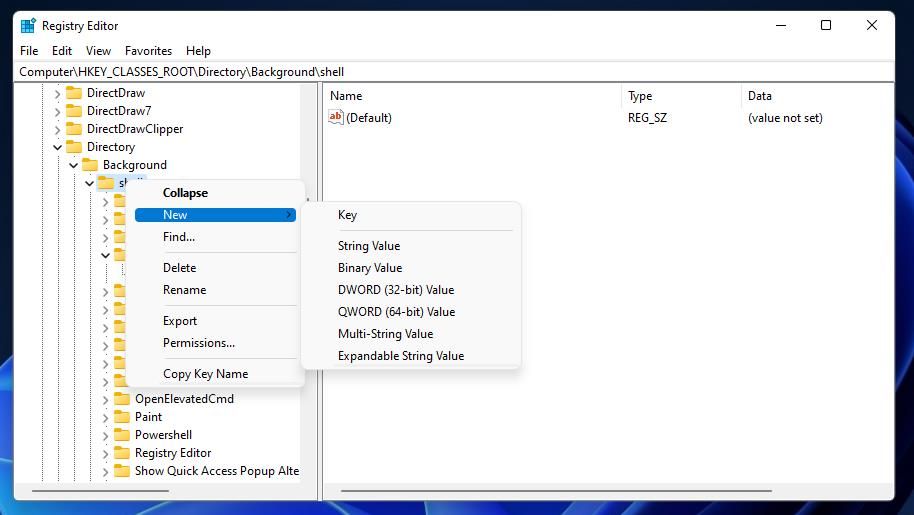Collapse the Background key chevron
This screenshot has height=515, width=914.
point(73,165)
